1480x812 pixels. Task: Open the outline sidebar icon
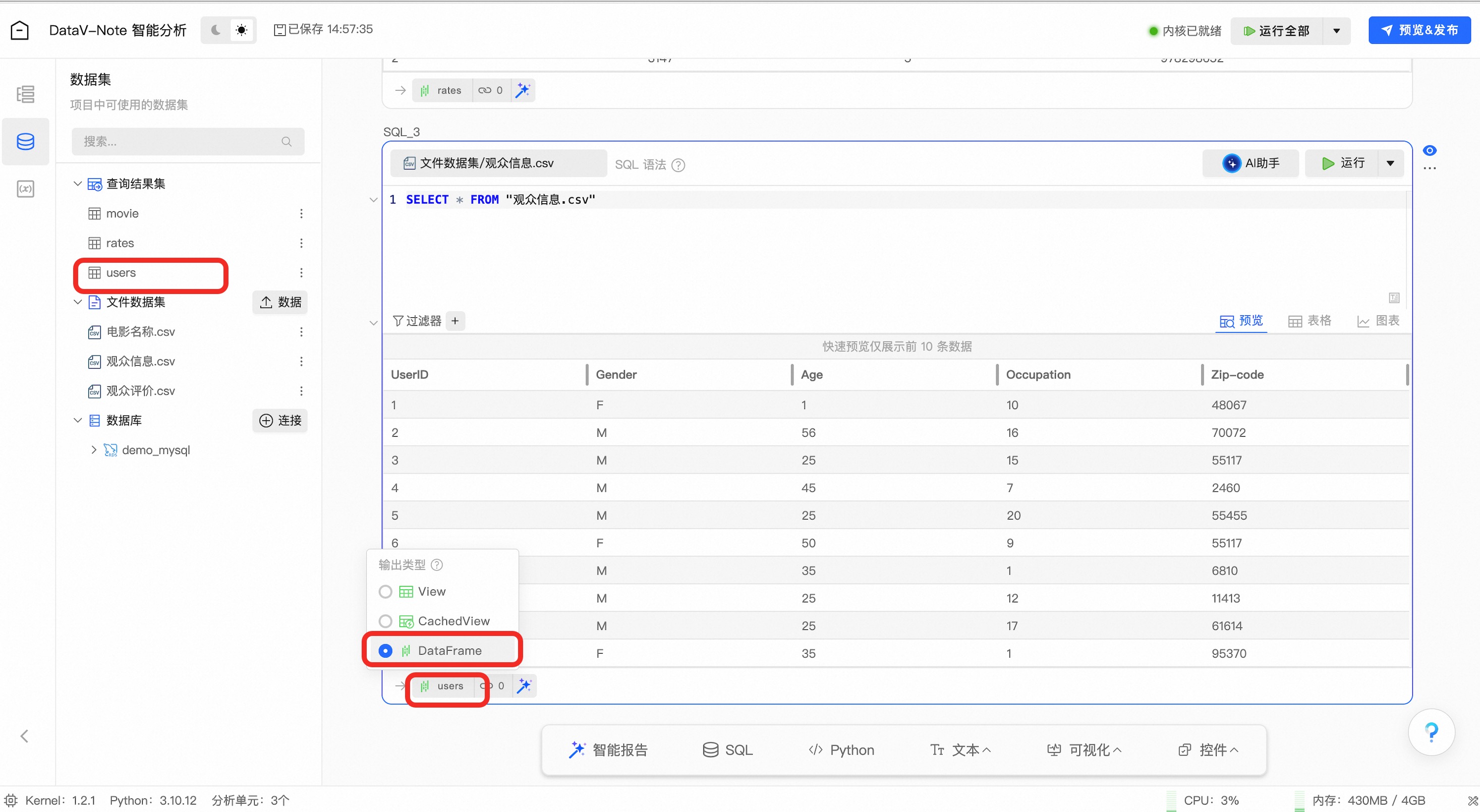[25, 94]
